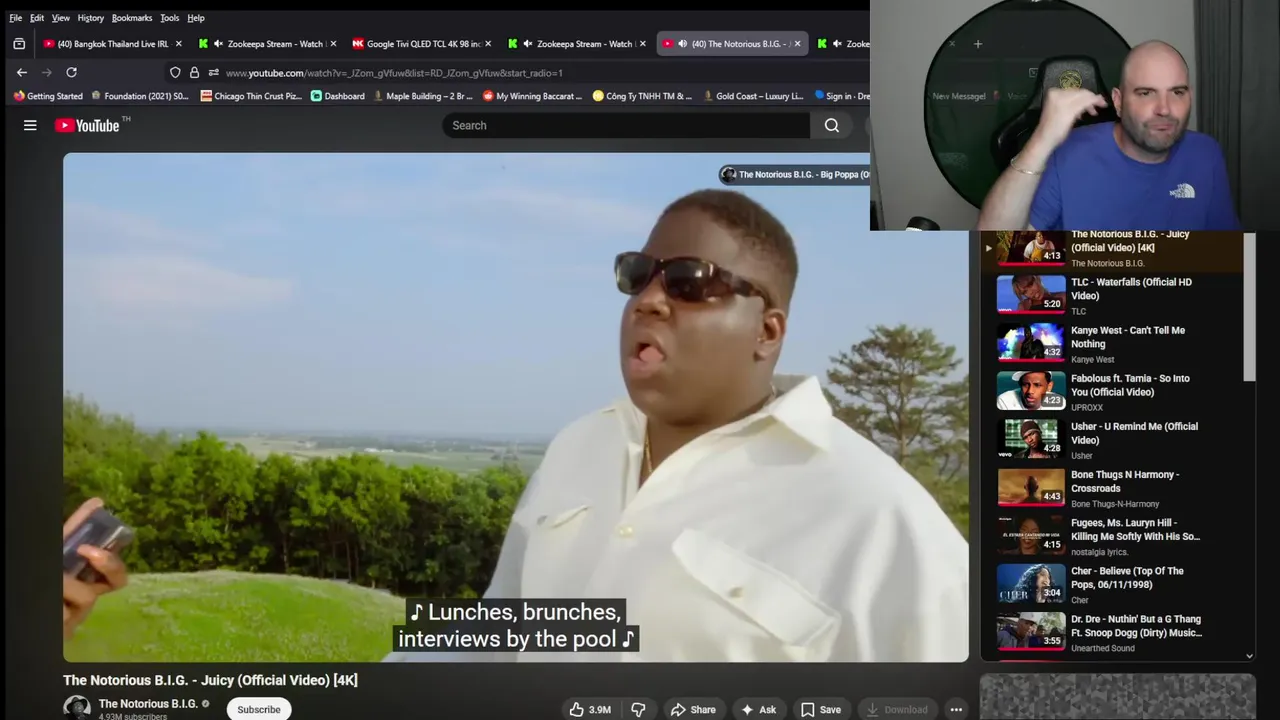This screenshot has width=1280, height=720.
Task: Open the Maple Building bookmark
Action: pos(422,96)
